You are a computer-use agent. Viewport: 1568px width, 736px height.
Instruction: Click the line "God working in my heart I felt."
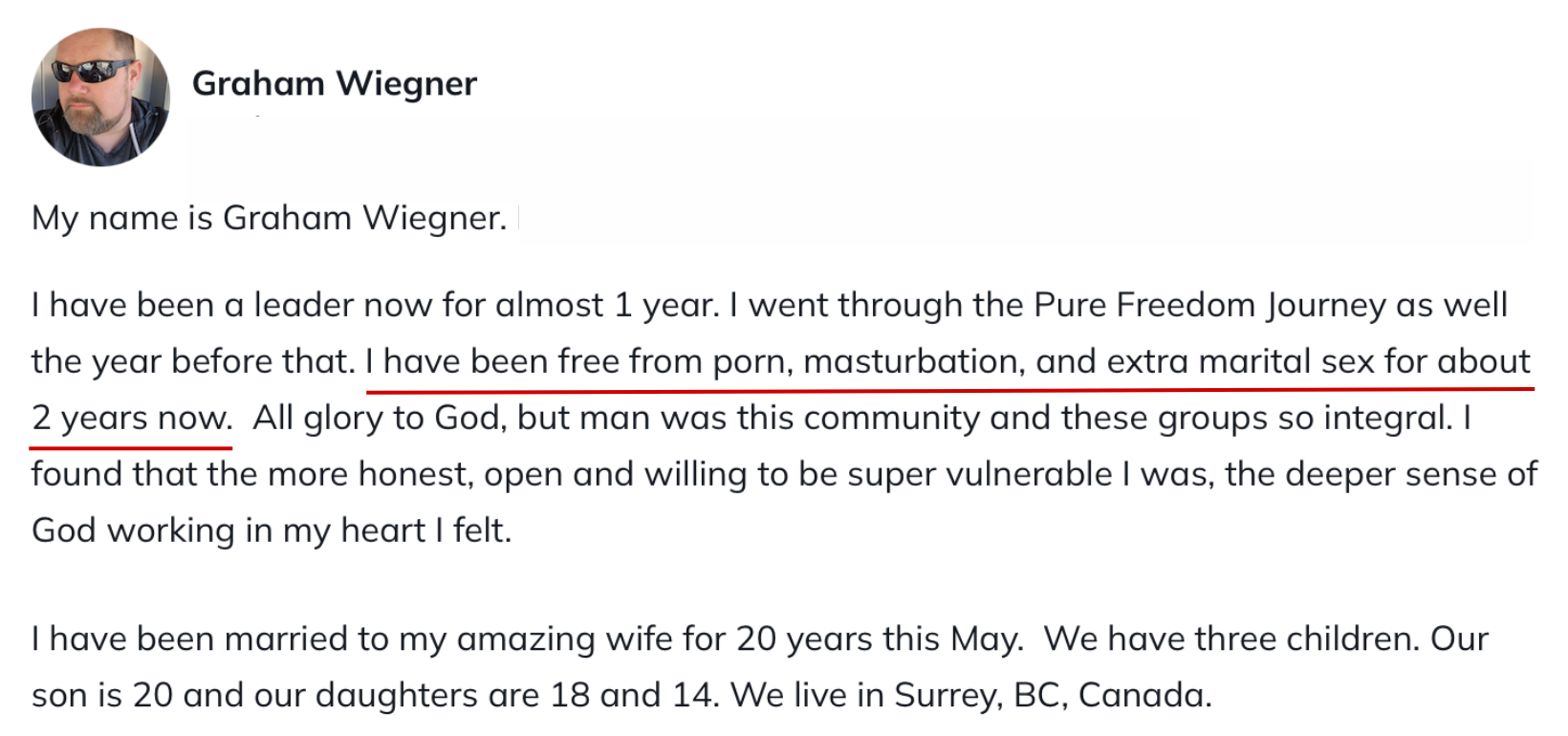[272, 530]
